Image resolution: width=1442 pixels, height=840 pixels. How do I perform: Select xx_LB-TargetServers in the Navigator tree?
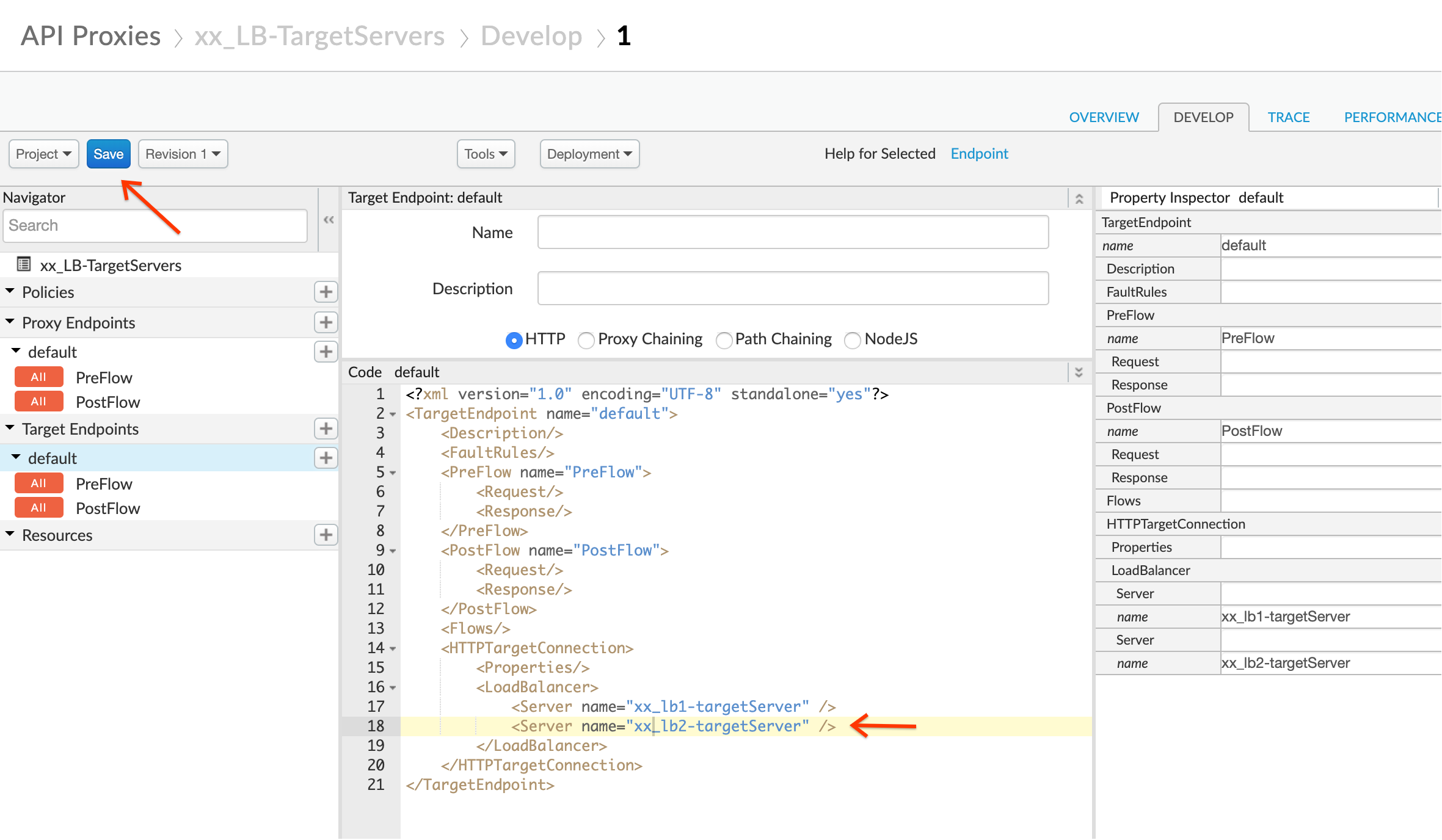click(x=111, y=265)
